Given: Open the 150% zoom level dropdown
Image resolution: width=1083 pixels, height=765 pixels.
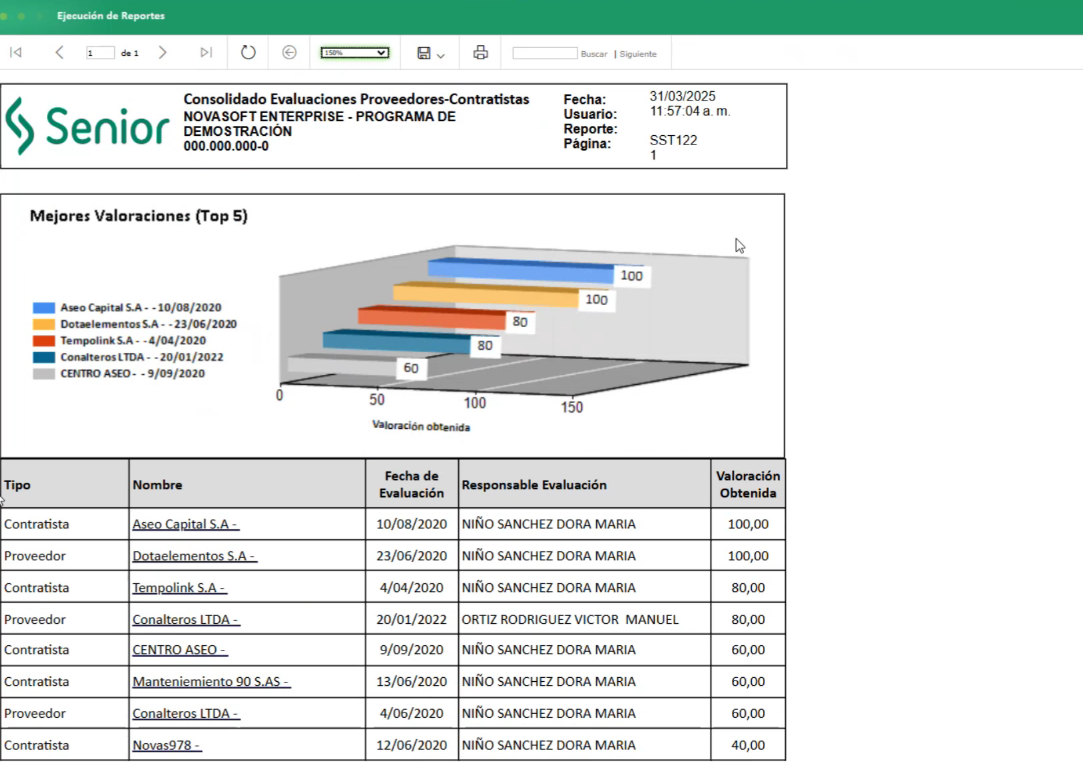Looking at the screenshot, I should tap(355, 53).
